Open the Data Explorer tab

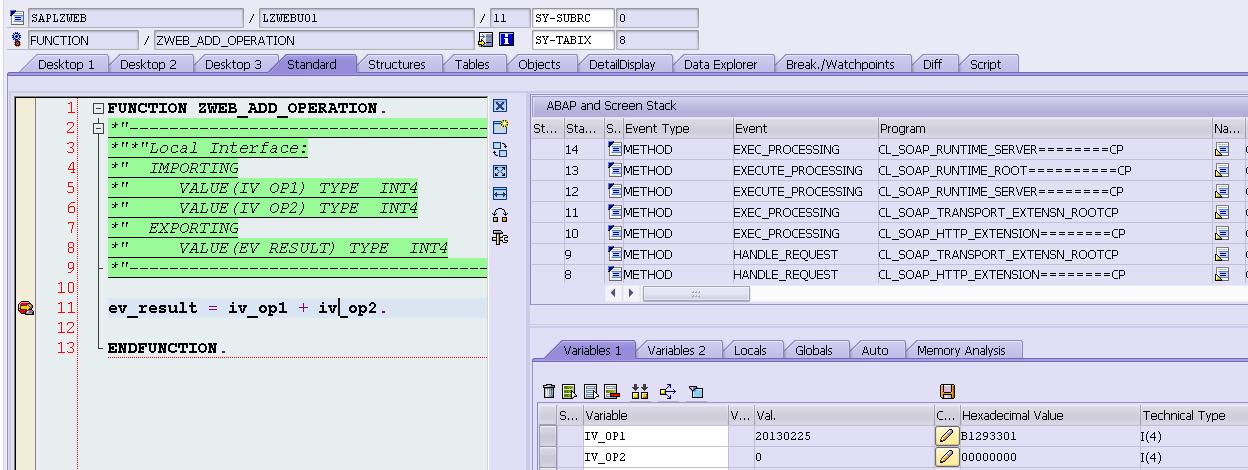coord(721,64)
